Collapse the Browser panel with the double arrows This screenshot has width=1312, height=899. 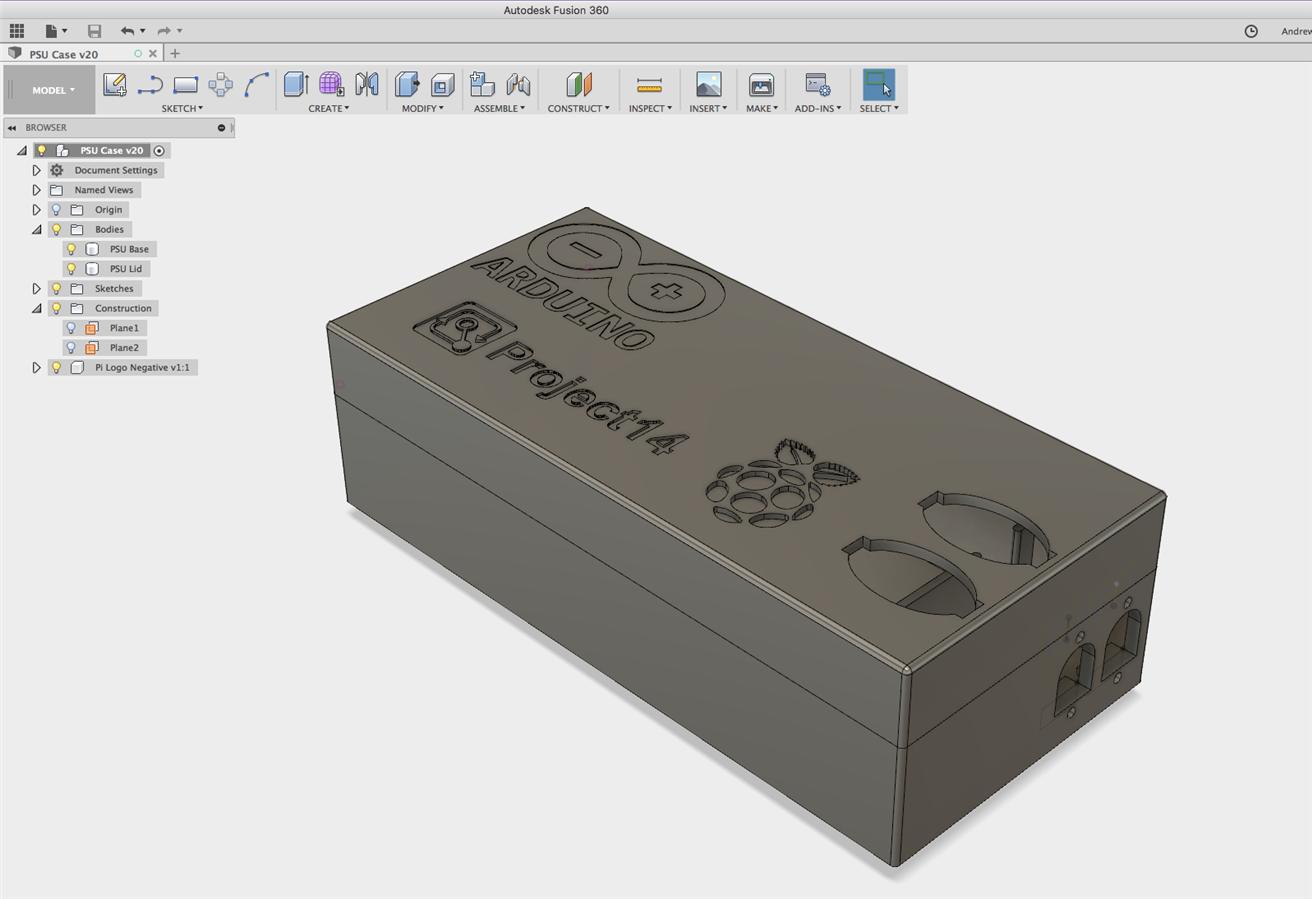[x=12, y=128]
